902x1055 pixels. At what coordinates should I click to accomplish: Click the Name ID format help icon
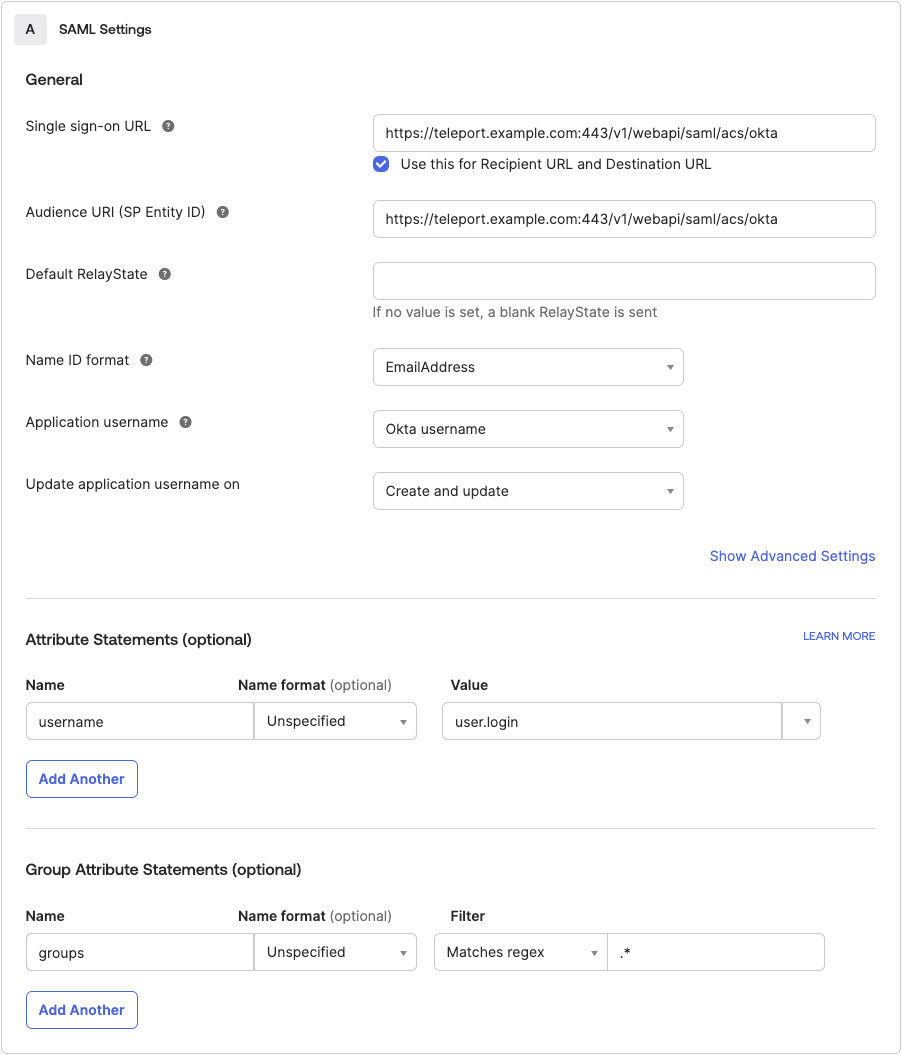coord(146,360)
